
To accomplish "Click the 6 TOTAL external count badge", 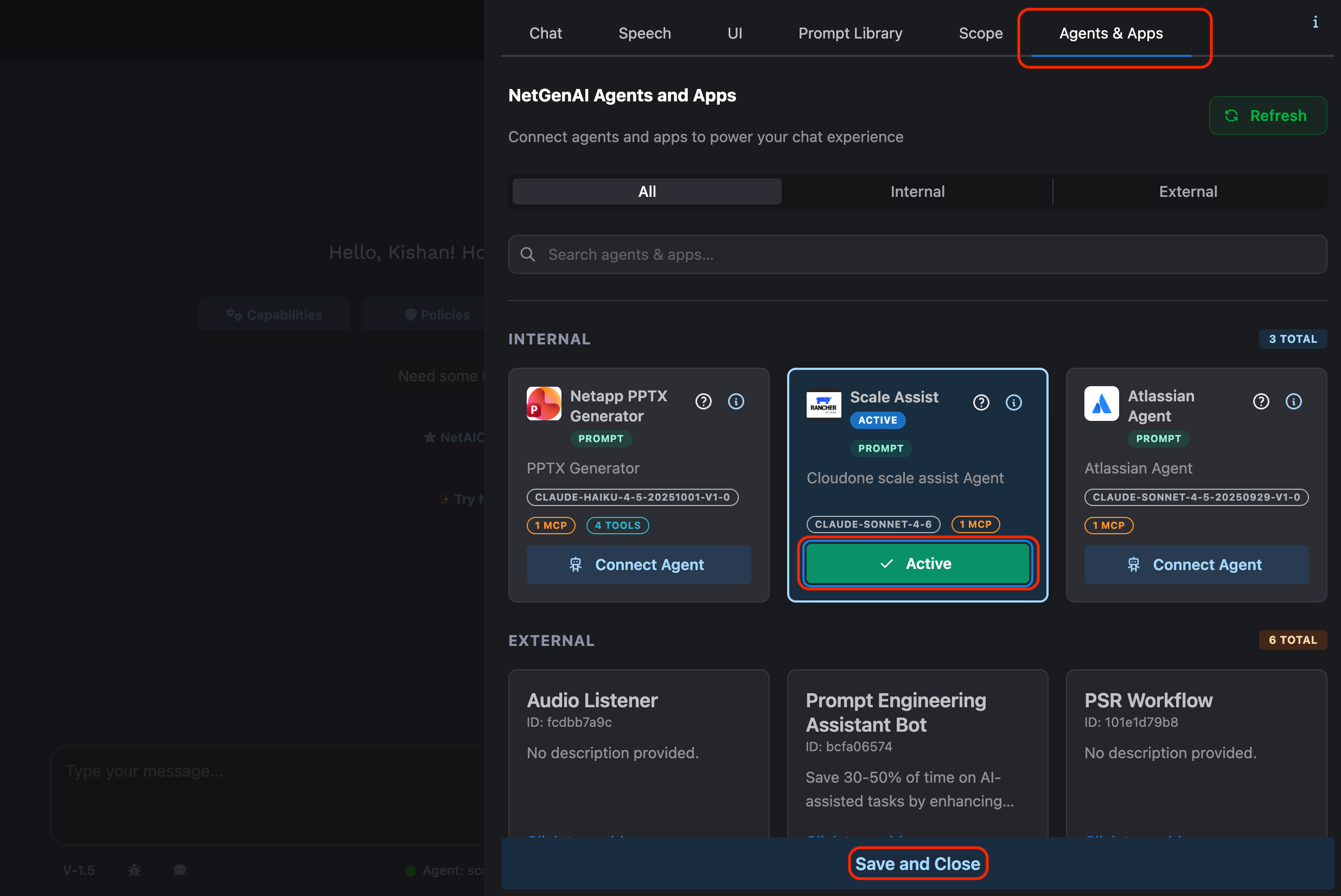I will click(1292, 640).
